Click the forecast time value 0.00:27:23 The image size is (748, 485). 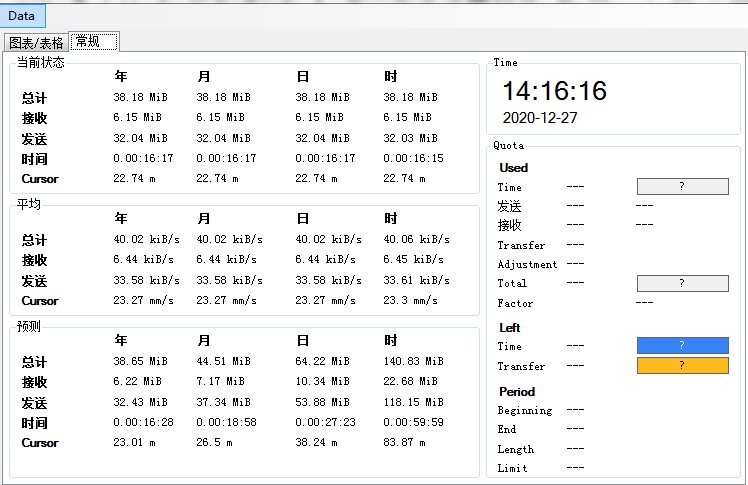click(325, 423)
